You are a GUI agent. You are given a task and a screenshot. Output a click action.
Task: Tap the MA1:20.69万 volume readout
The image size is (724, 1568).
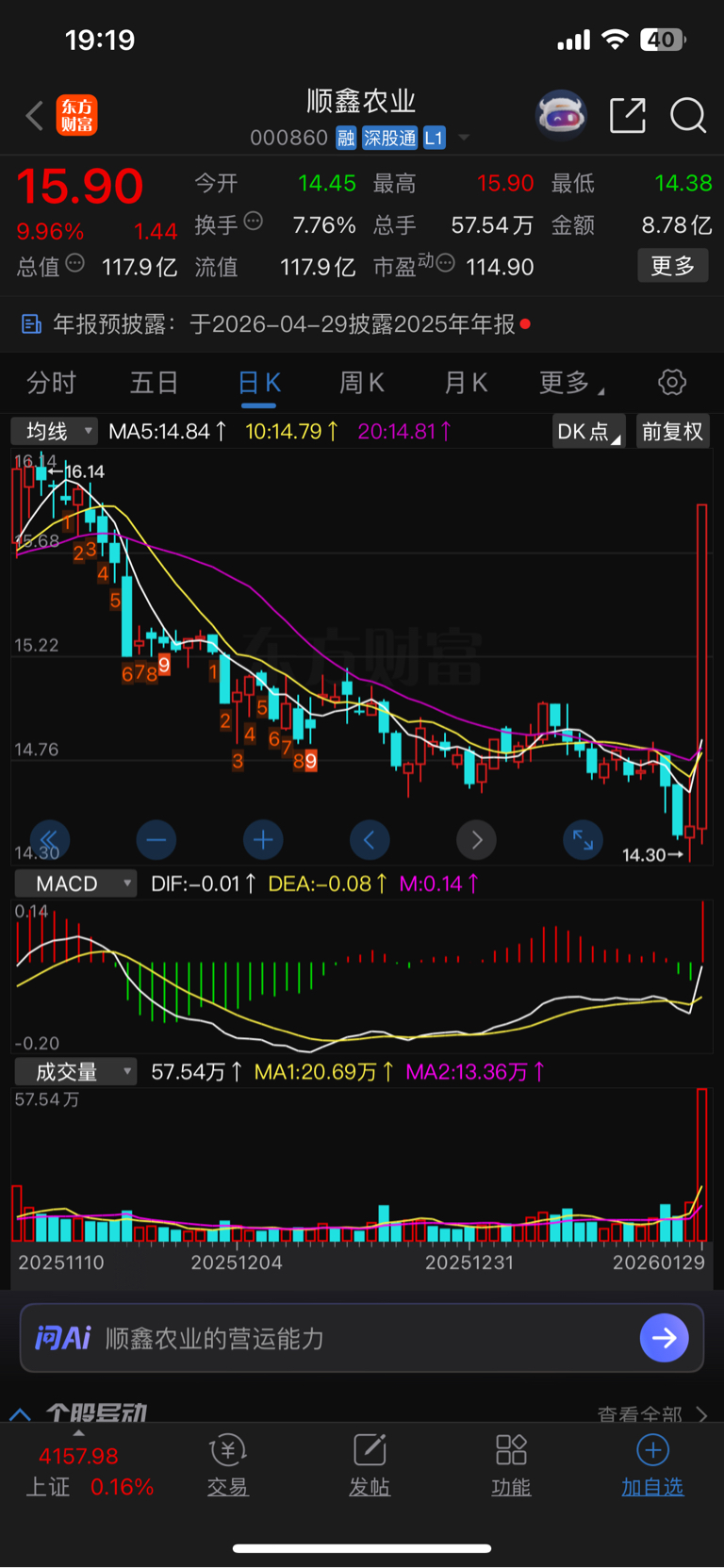click(x=324, y=1072)
